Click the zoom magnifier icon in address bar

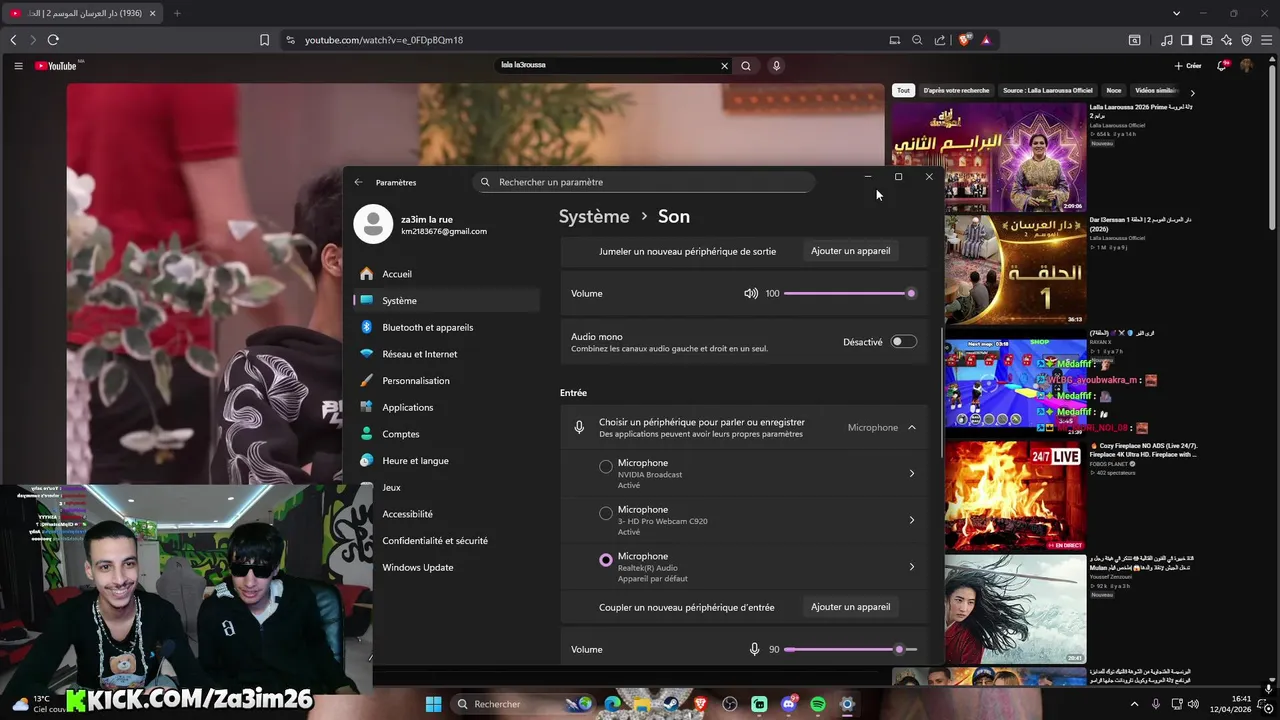click(917, 40)
